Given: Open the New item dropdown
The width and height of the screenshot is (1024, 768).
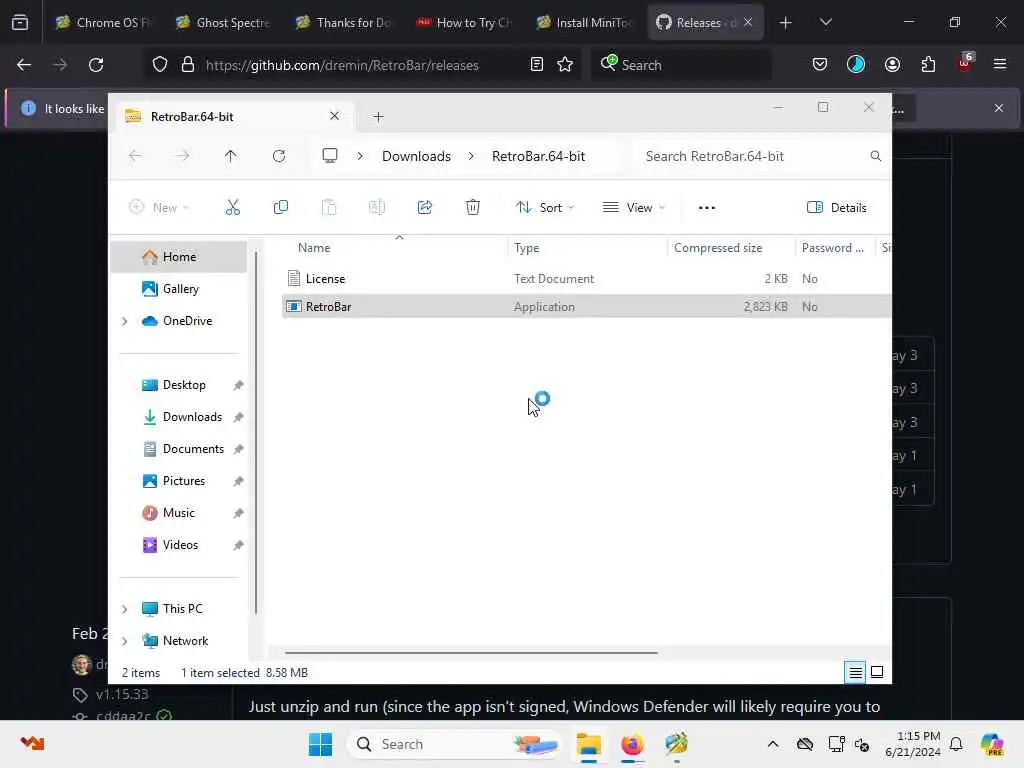Looking at the screenshot, I should pyautogui.click(x=159, y=208).
